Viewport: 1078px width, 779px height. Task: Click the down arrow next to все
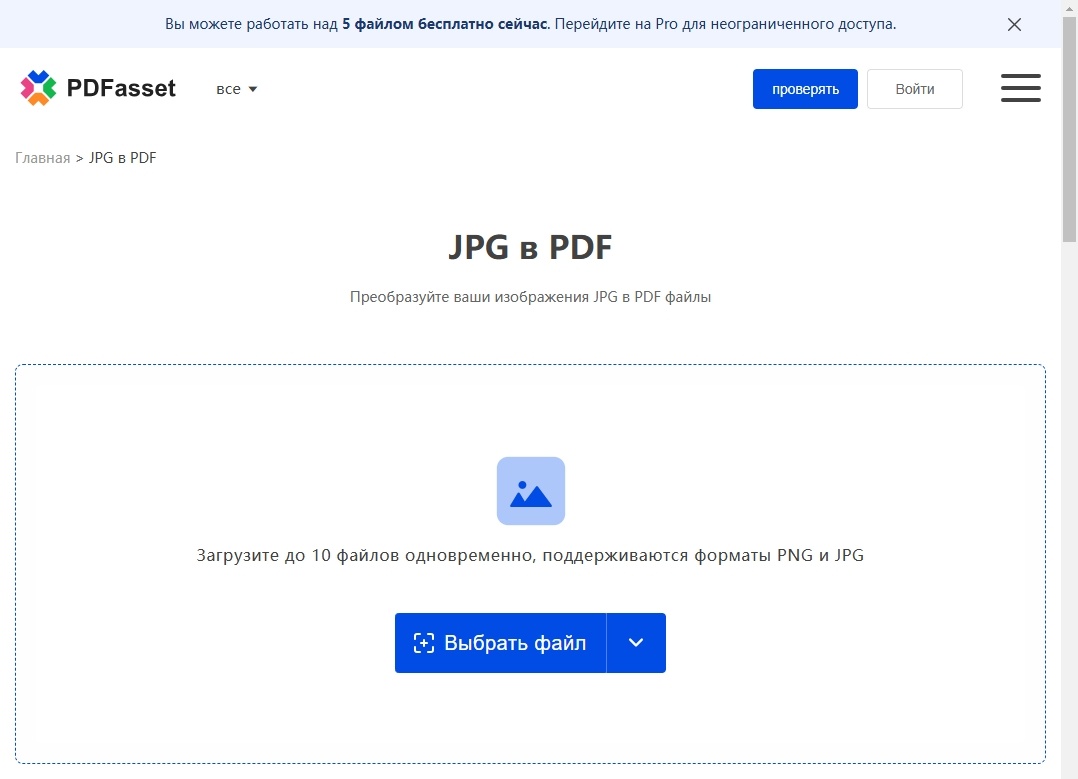[253, 88]
